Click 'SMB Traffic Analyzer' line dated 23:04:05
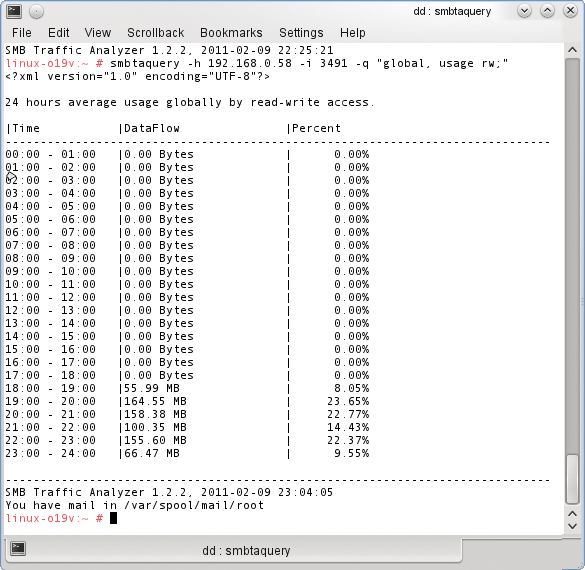 tap(169, 492)
